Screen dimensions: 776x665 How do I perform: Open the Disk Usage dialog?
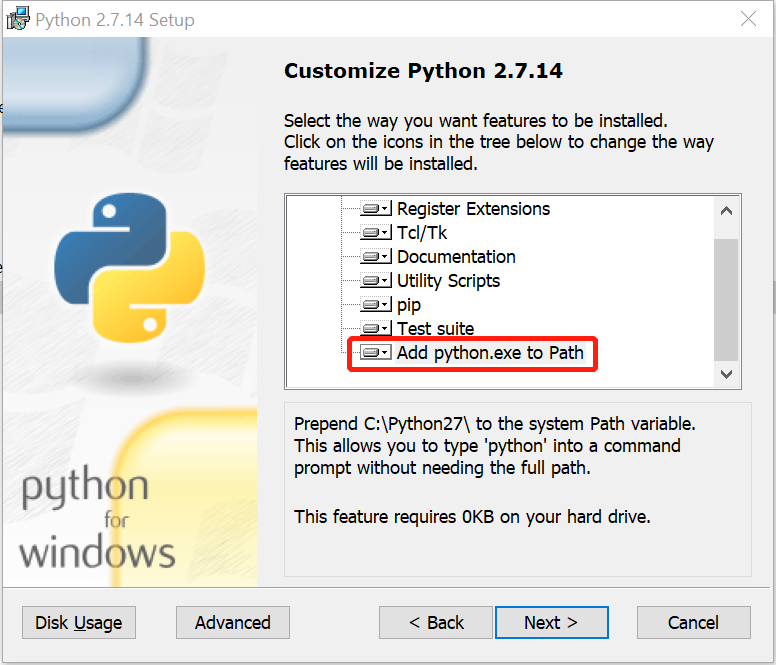coord(79,622)
